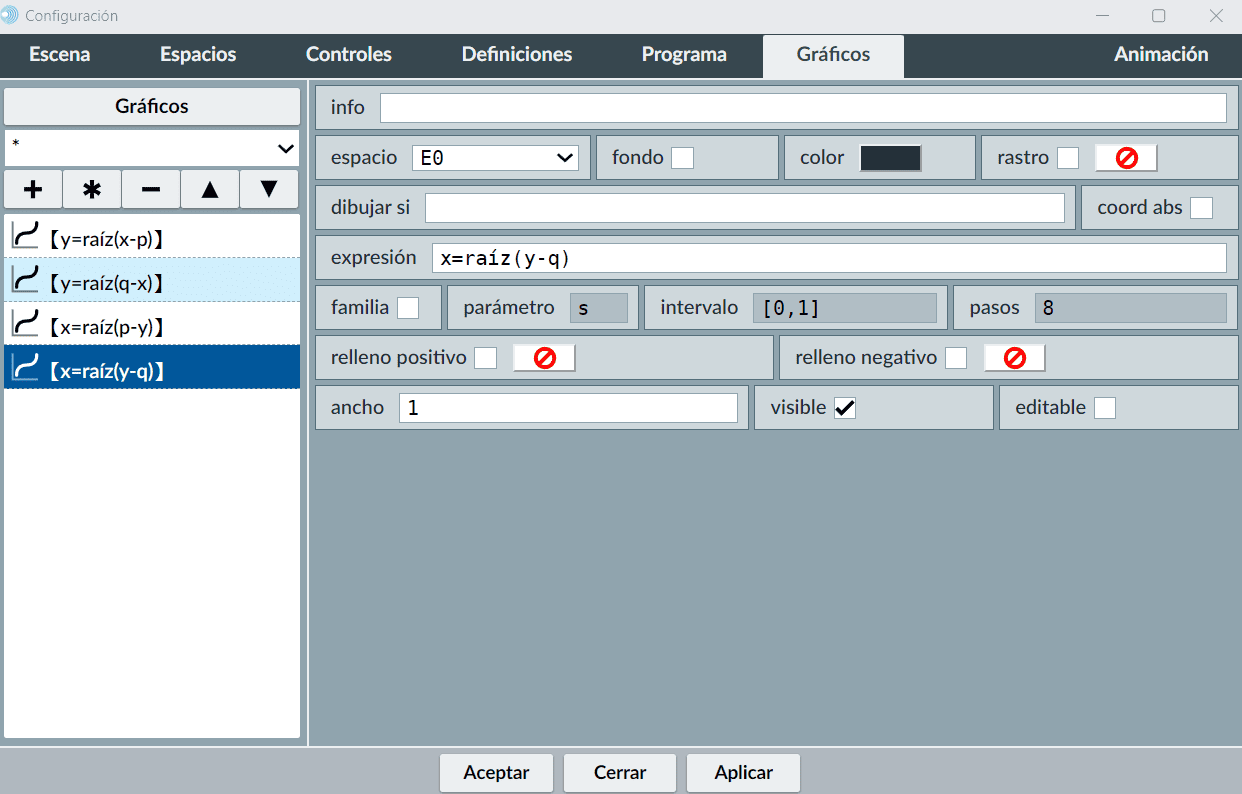Enable the fondo checkbox

[x=682, y=158]
